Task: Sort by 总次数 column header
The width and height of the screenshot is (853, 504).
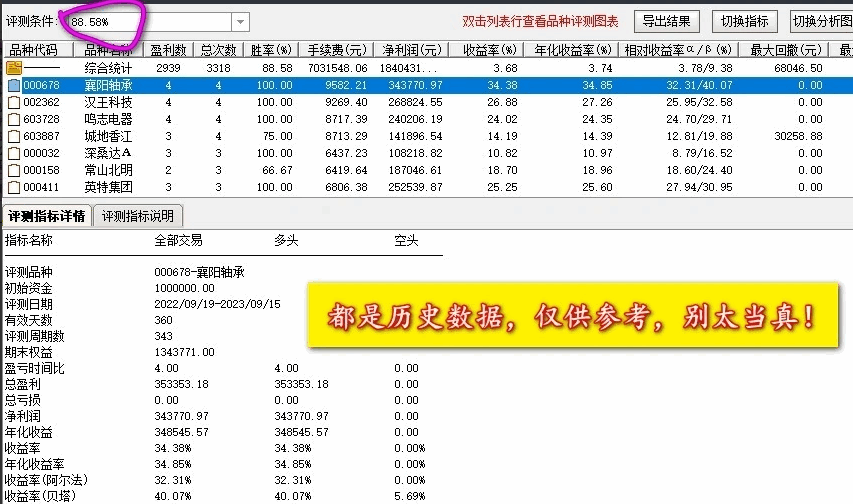Action: [218, 50]
